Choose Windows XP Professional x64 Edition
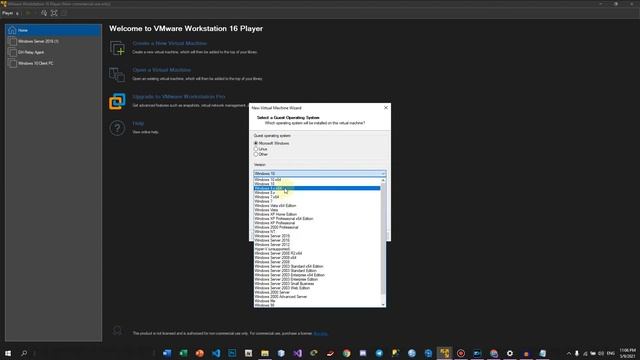The image size is (640, 360). coord(317,219)
